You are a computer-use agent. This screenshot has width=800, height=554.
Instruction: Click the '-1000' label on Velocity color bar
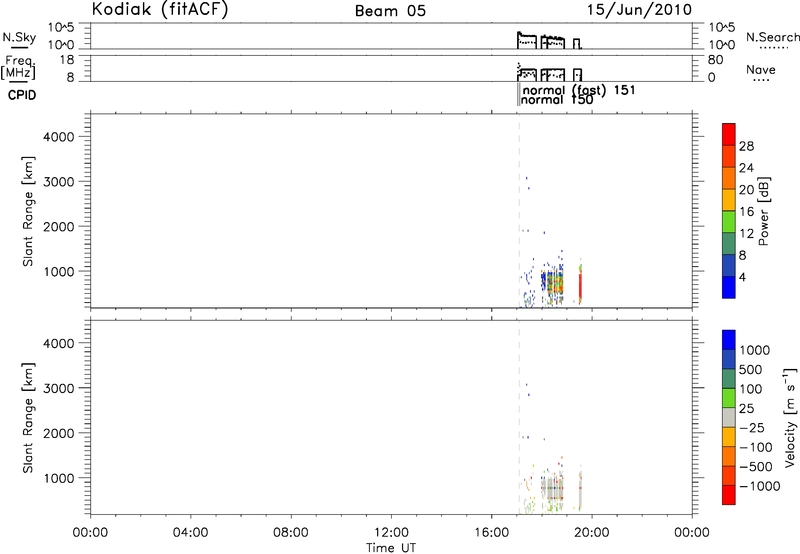[x=760, y=486]
